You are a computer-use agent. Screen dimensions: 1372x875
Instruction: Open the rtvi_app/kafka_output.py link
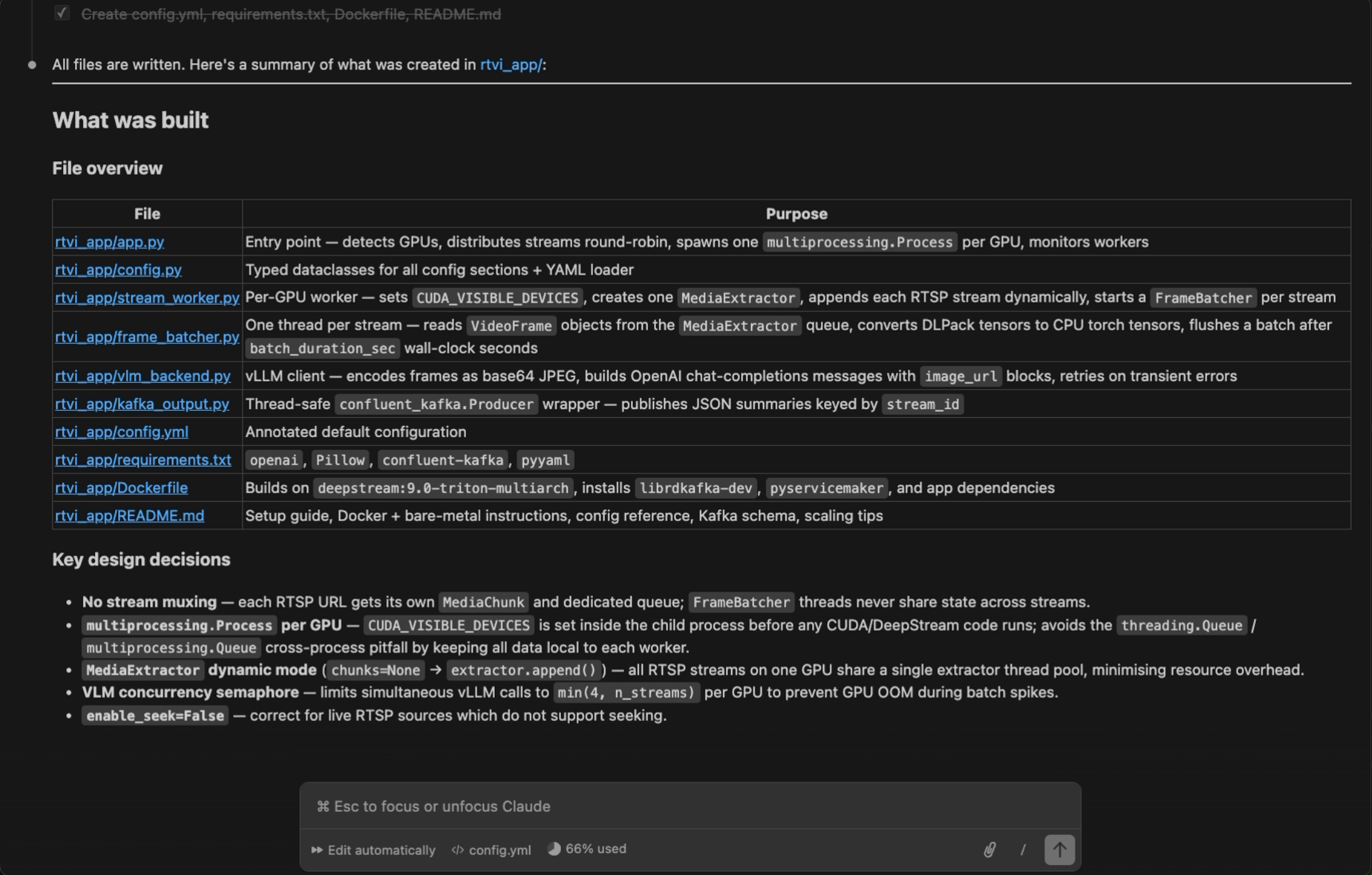(142, 404)
